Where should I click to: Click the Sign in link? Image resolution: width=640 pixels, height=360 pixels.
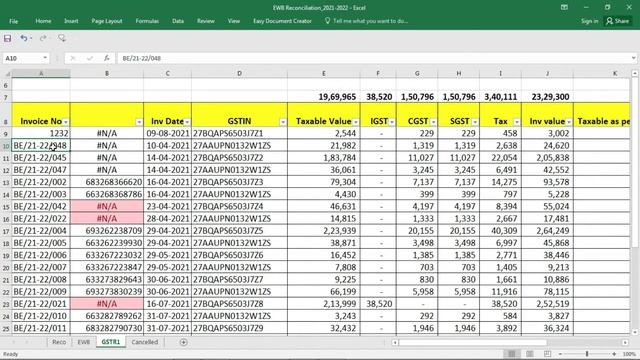tap(589, 21)
